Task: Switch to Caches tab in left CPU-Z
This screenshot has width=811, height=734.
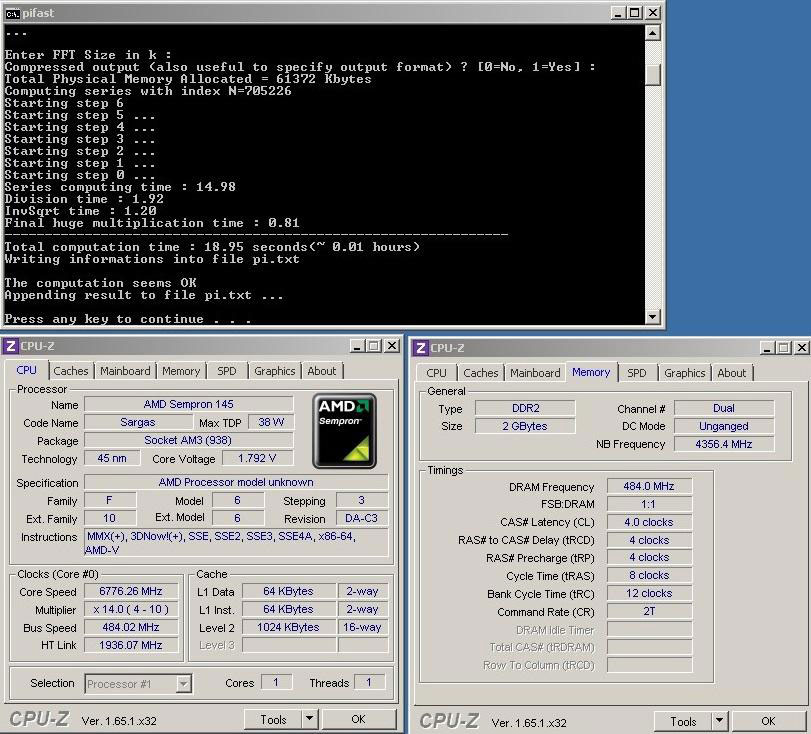Action: [70, 371]
